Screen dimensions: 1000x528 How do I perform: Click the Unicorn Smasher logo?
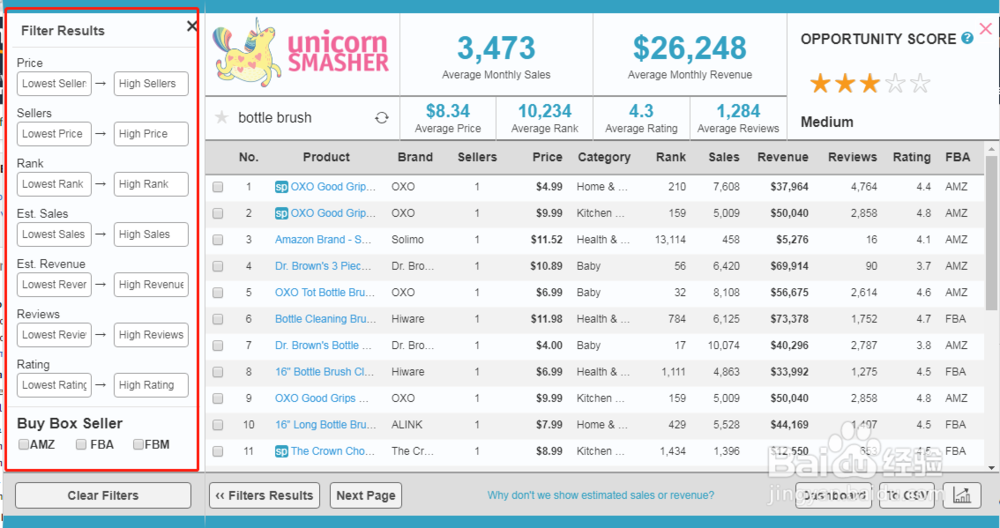tap(301, 54)
